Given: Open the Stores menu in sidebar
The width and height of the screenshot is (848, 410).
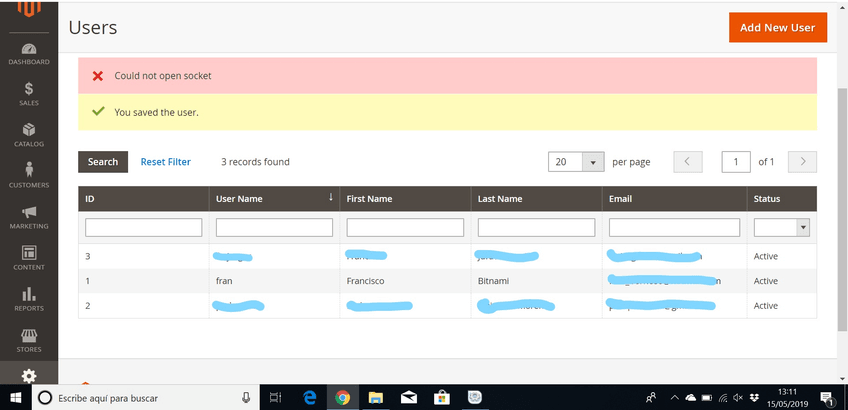Looking at the screenshot, I should [x=29, y=340].
